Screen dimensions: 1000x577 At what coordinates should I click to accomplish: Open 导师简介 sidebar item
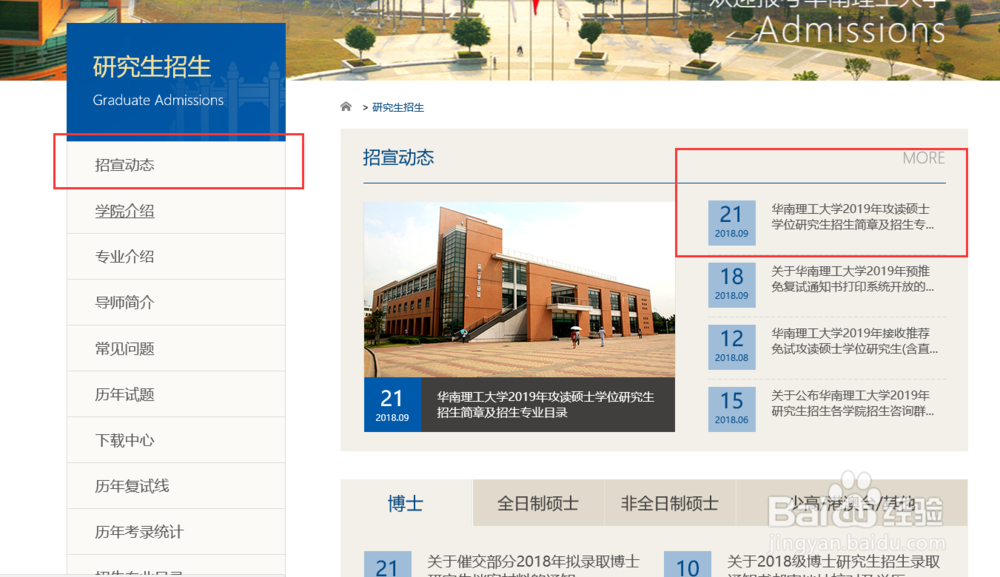pyautogui.click(x=176, y=303)
